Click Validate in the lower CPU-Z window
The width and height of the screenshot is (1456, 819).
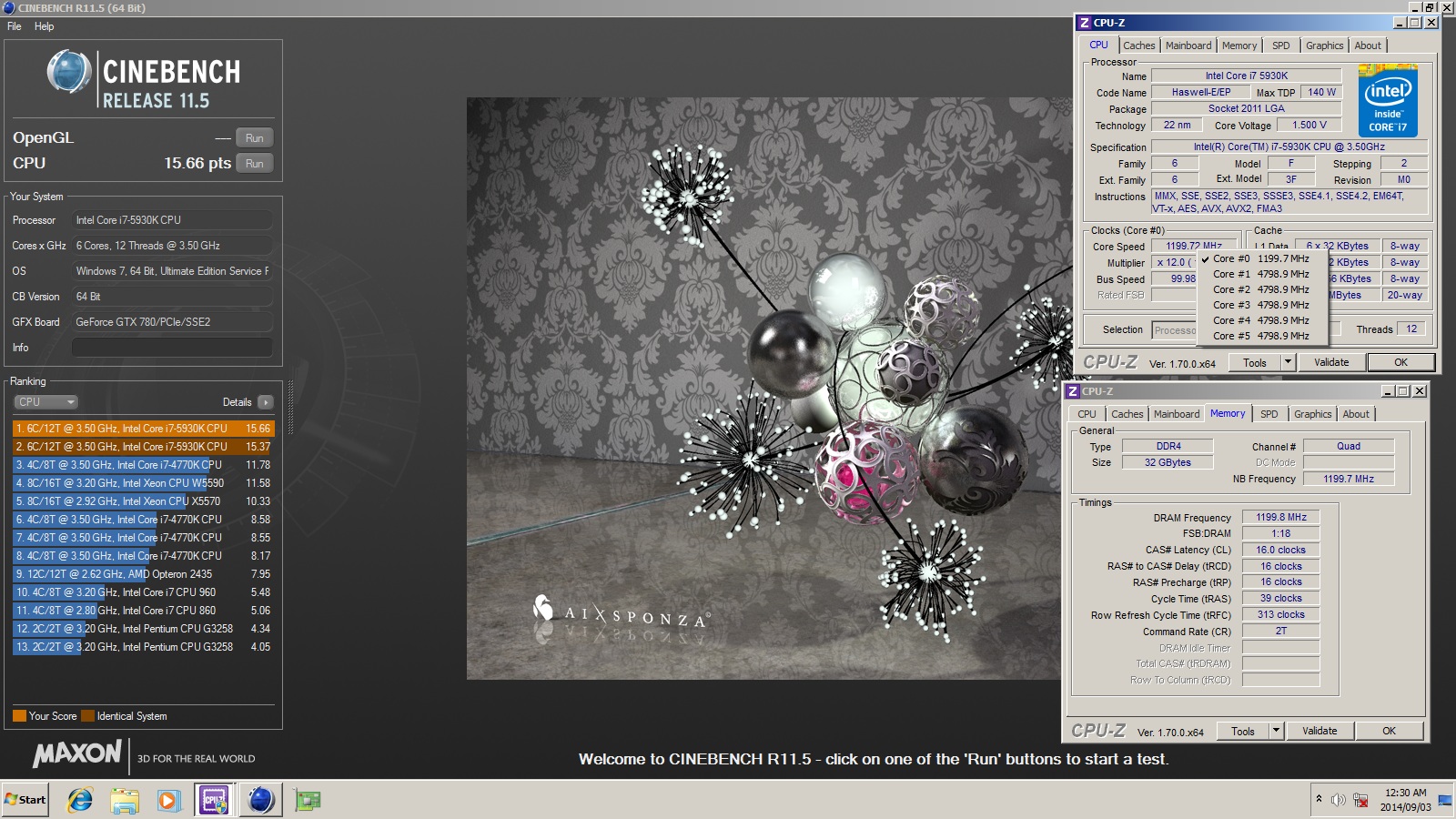[1319, 731]
